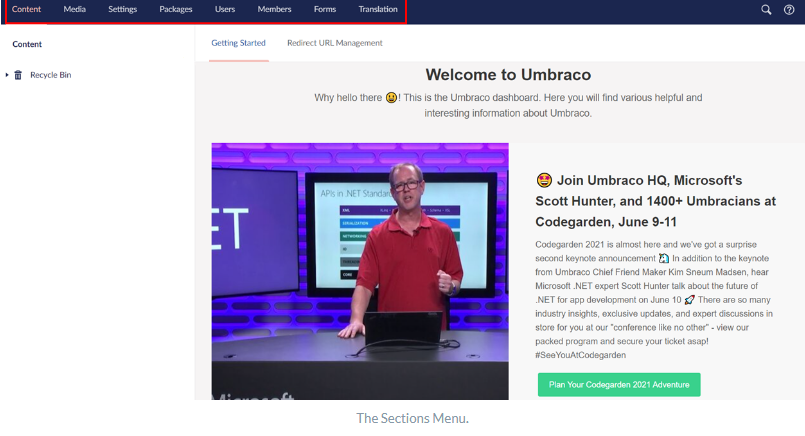Screen dimensions: 805x436
Task: Click the Welcome to Umbraco heading
Action: pos(508,75)
